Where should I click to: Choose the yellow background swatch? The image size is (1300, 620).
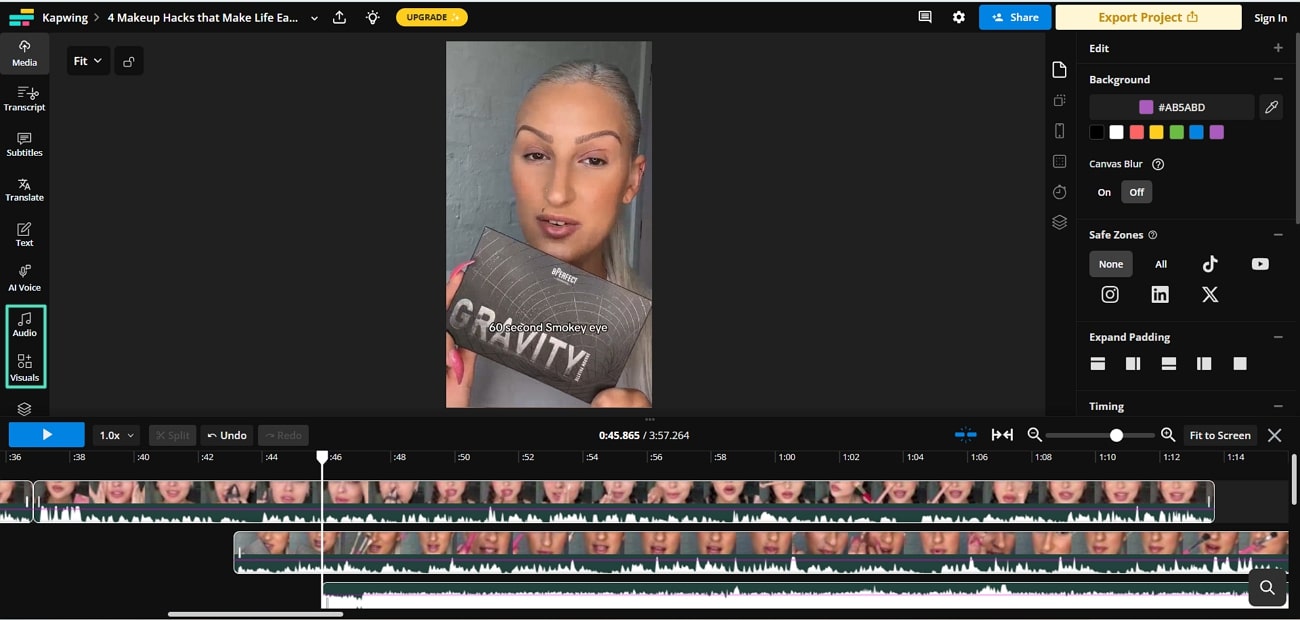(x=1156, y=132)
